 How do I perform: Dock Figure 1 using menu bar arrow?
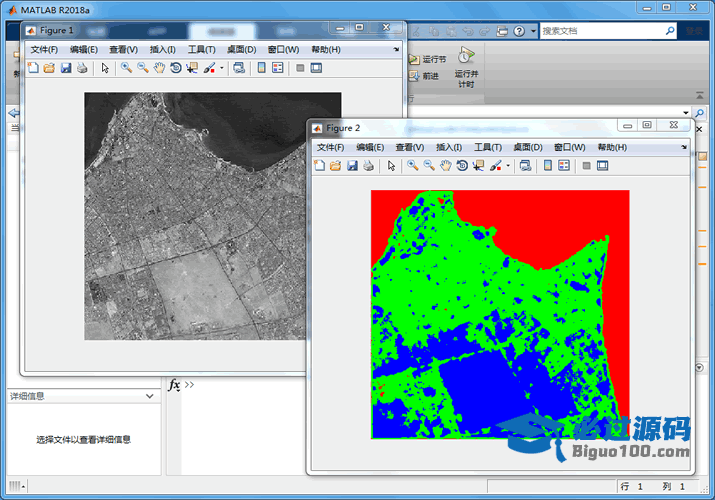pyautogui.click(x=396, y=49)
